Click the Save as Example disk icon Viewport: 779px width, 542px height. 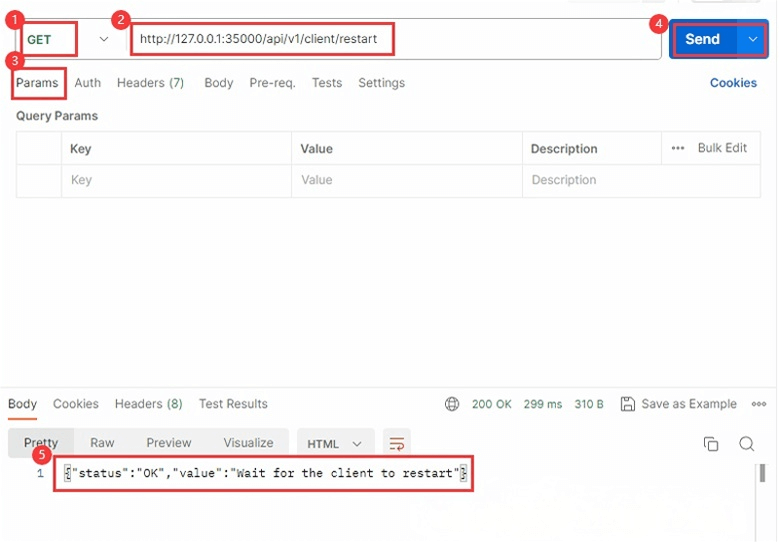click(628, 404)
